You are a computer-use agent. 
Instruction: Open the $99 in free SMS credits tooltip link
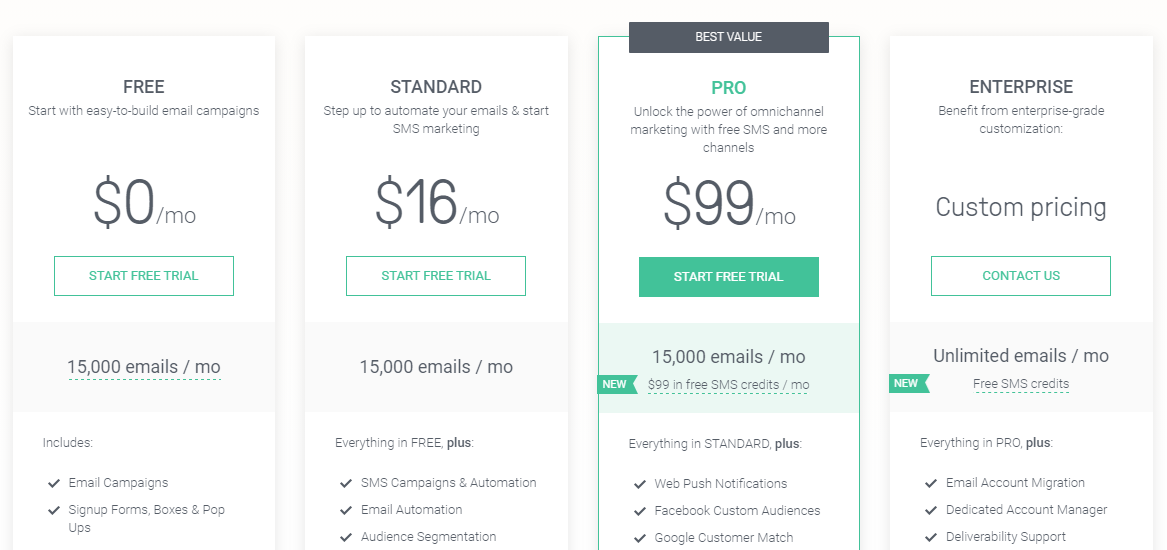tap(728, 385)
